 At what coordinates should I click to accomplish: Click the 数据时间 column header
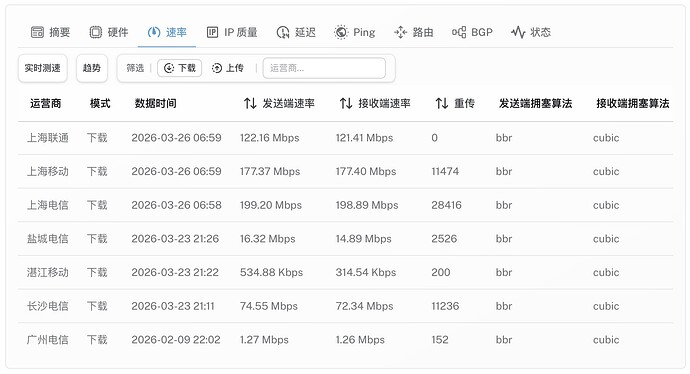(155, 103)
